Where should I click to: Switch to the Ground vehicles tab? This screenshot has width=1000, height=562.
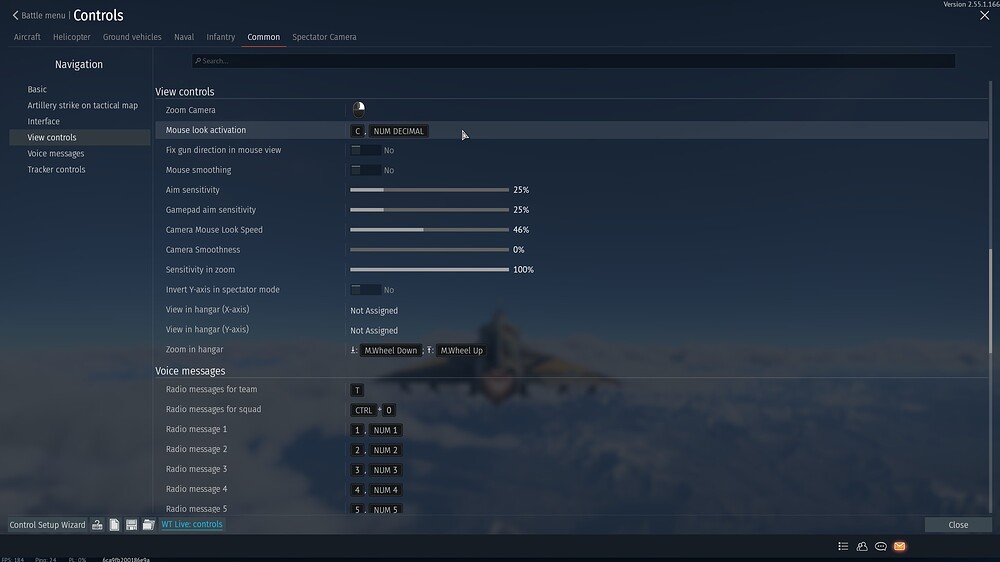132,37
